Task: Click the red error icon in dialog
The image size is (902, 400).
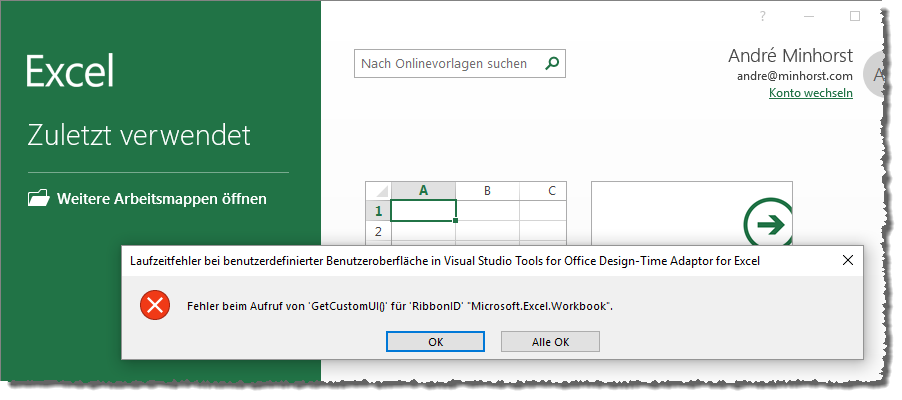Action: (x=155, y=306)
